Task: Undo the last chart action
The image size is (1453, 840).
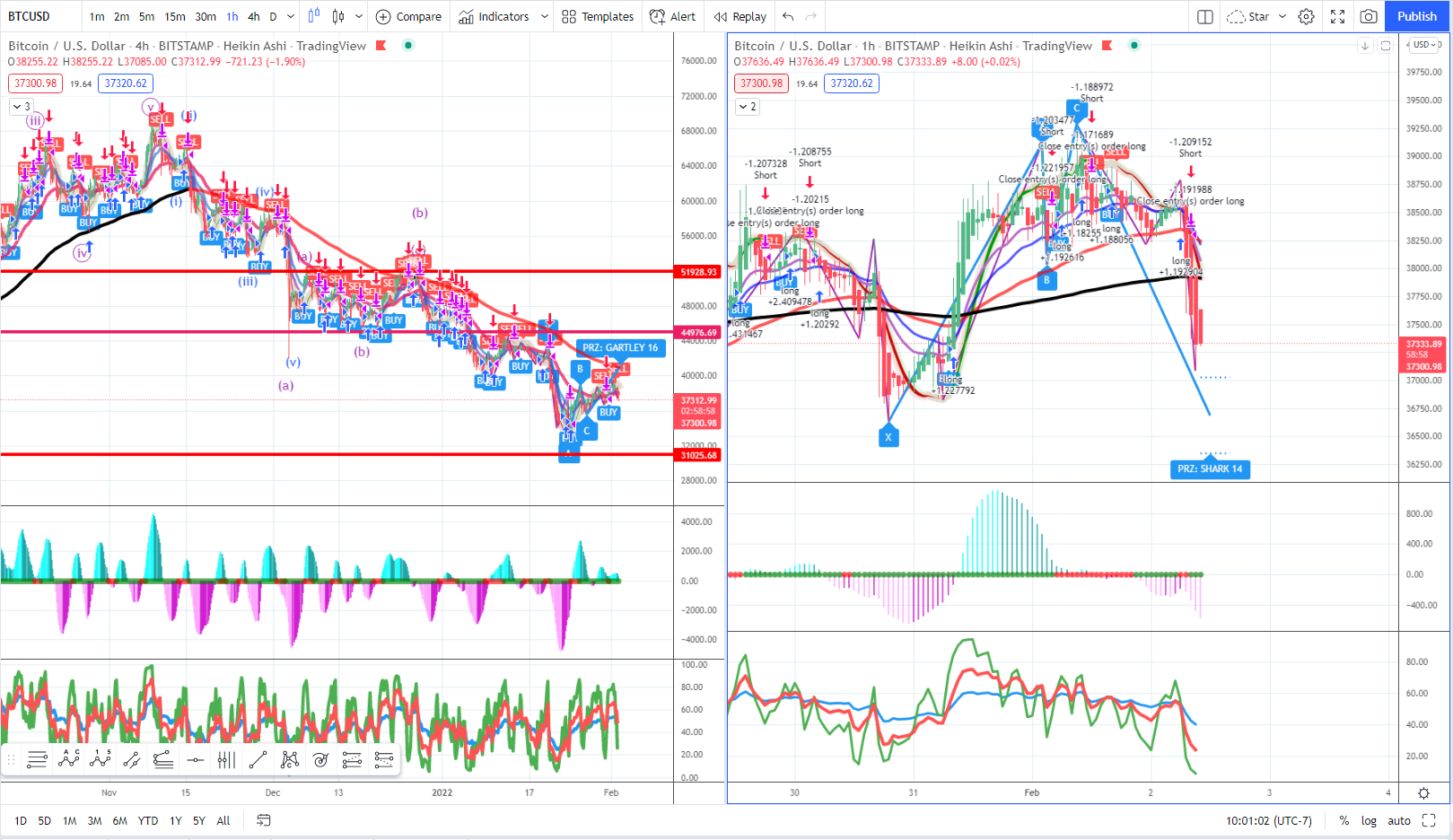Action: 788,16
